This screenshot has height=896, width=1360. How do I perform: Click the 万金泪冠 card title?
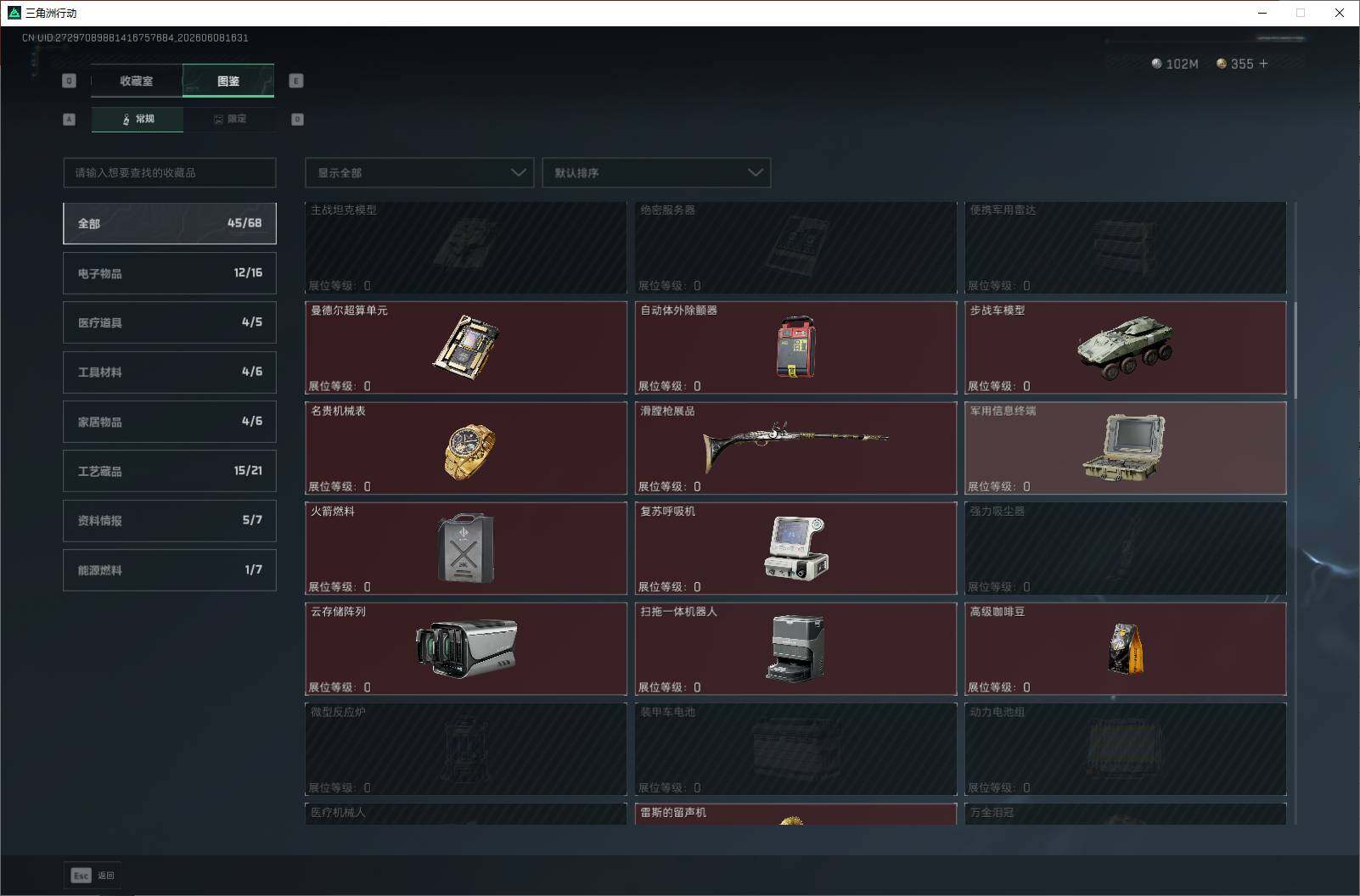click(x=992, y=813)
